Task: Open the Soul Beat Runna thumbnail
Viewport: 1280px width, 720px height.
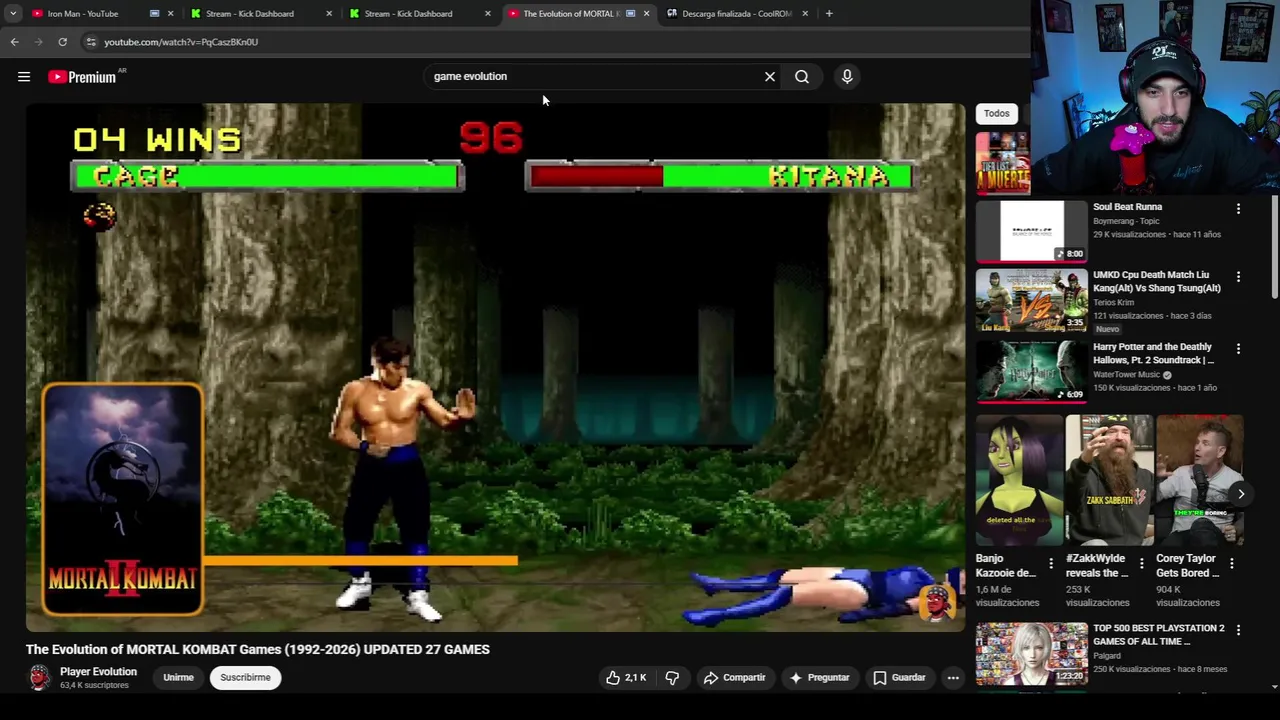Action: tap(1031, 231)
